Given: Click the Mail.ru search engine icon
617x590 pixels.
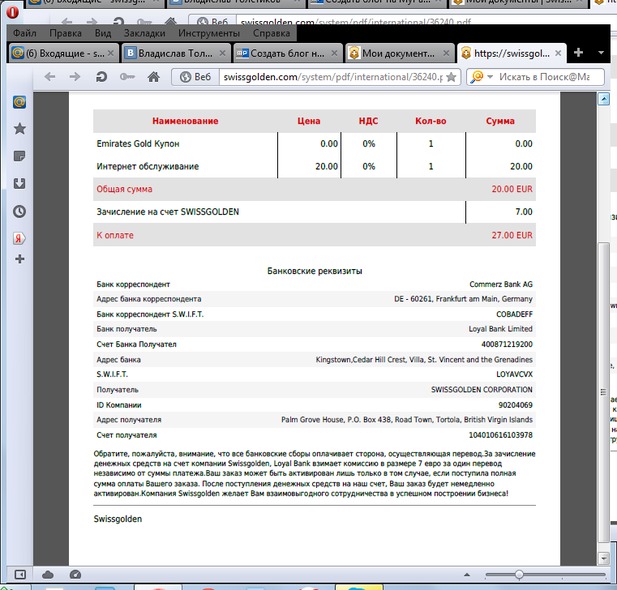Looking at the screenshot, I should click(x=477, y=76).
